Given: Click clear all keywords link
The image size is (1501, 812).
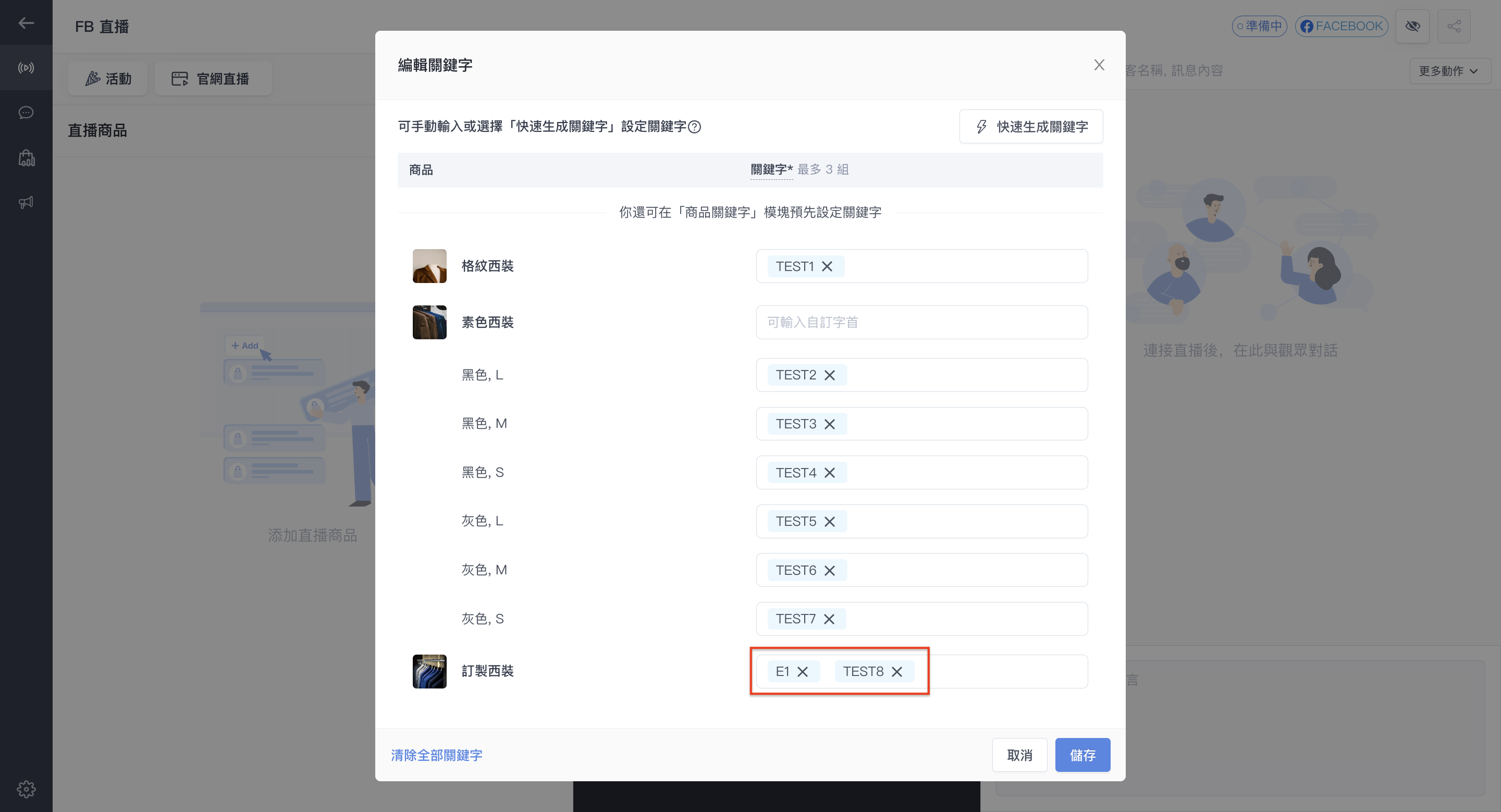Looking at the screenshot, I should [436, 755].
